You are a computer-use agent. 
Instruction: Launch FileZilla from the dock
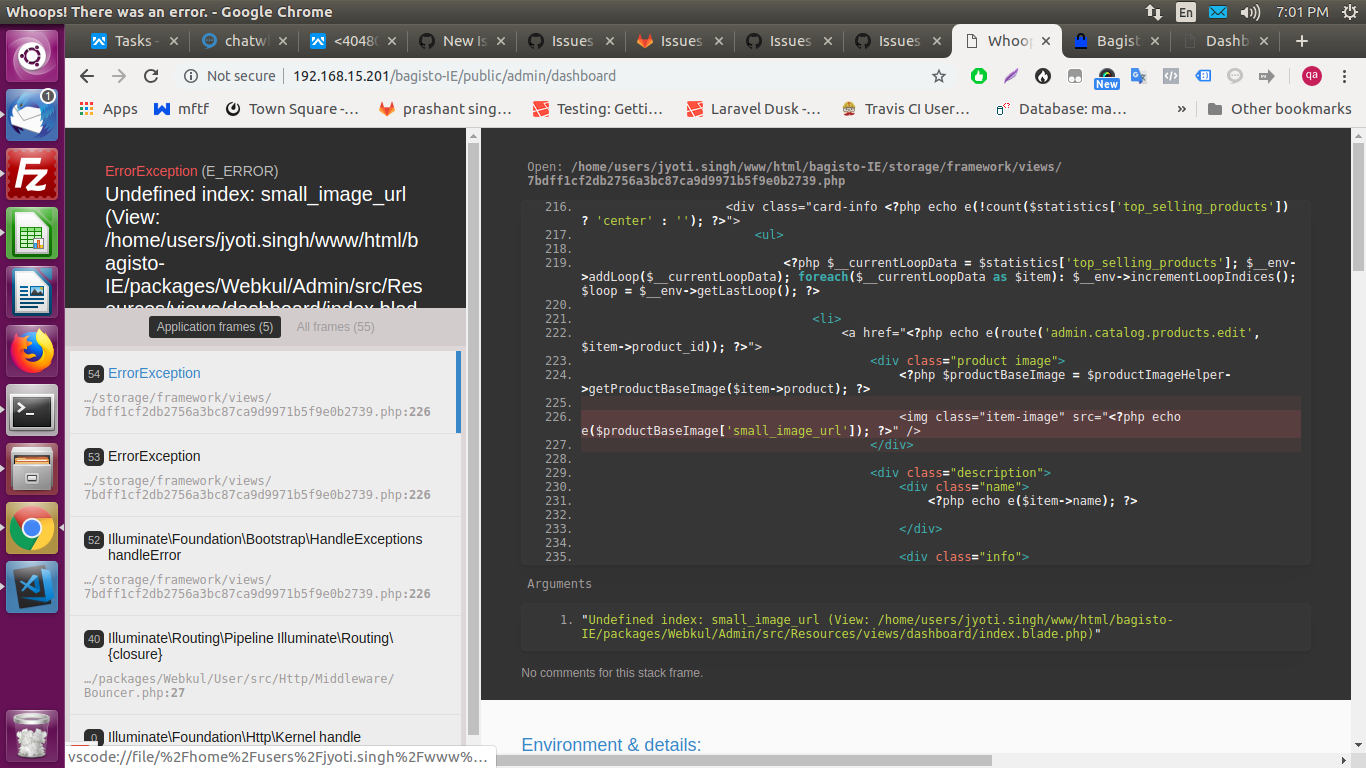[x=30, y=175]
